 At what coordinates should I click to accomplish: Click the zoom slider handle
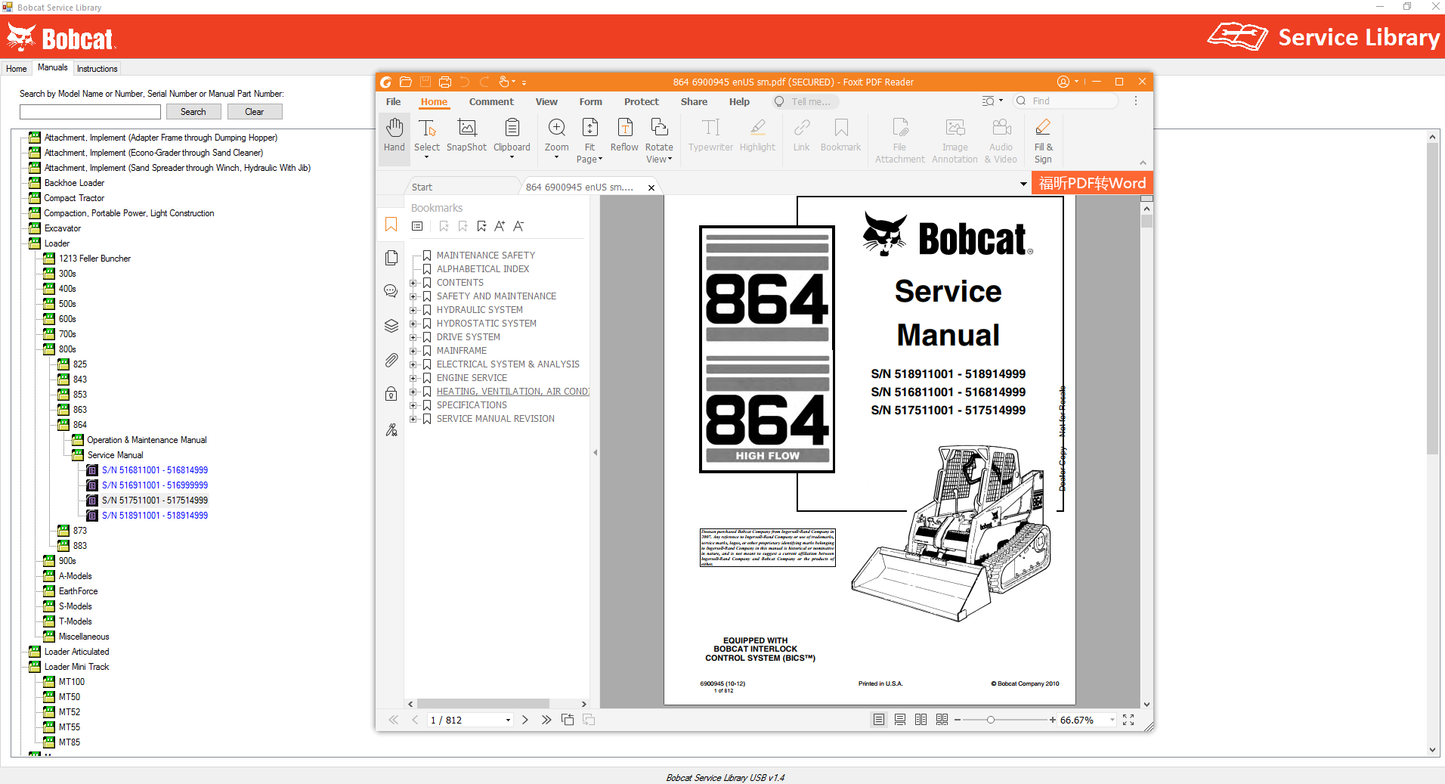coord(991,720)
